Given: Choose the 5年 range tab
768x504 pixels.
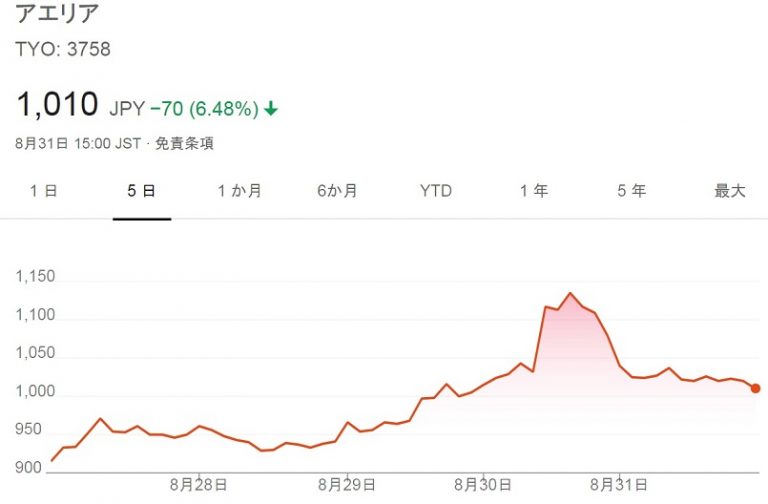Looking at the screenshot, I should [631, 191].
